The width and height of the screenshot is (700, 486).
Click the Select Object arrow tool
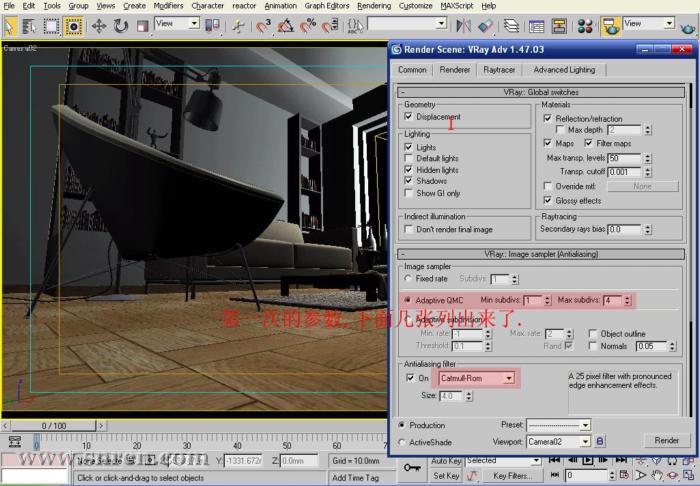(x=12, y=23)
